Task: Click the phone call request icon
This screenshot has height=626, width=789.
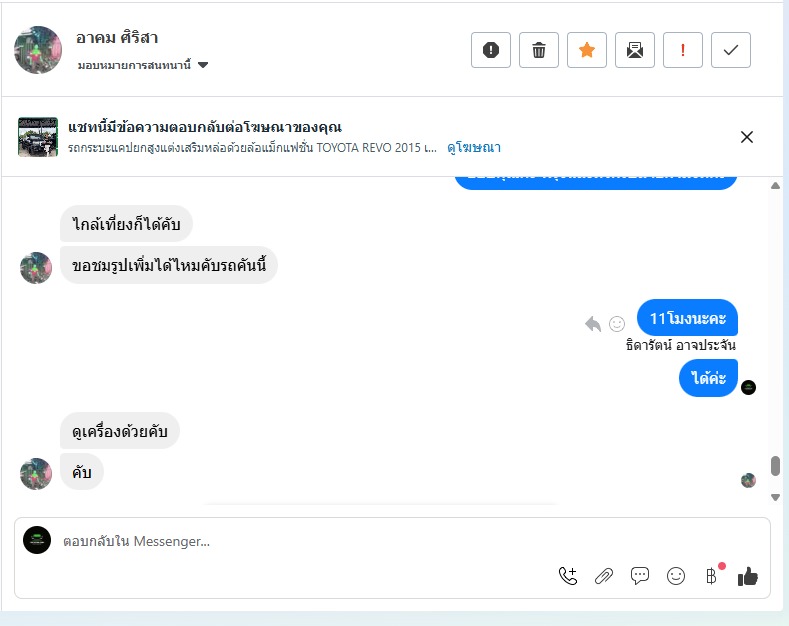Action: point(568,576)
